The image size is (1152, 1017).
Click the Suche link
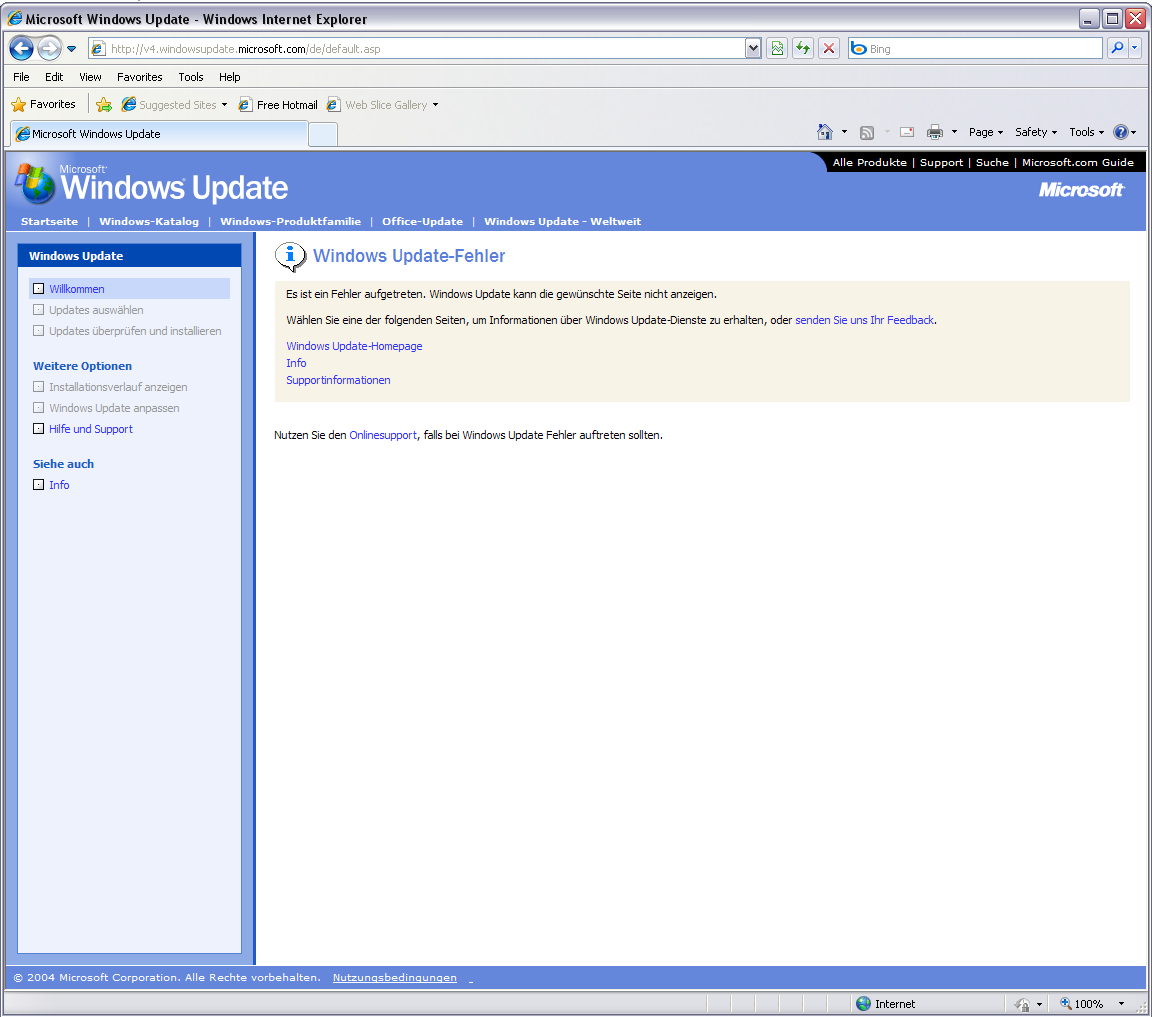coord(992,162)
